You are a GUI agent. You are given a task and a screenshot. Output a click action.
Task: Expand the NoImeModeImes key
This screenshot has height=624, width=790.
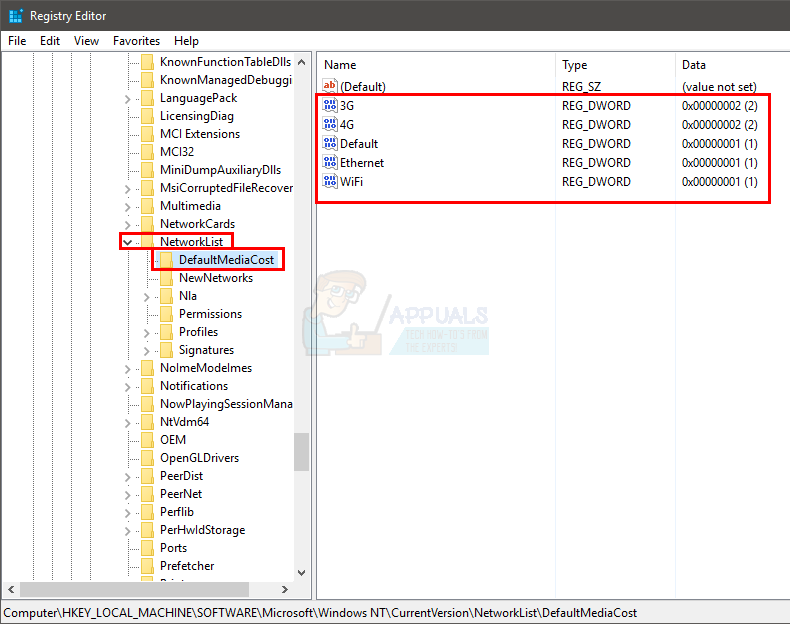[x=127, y=369]
